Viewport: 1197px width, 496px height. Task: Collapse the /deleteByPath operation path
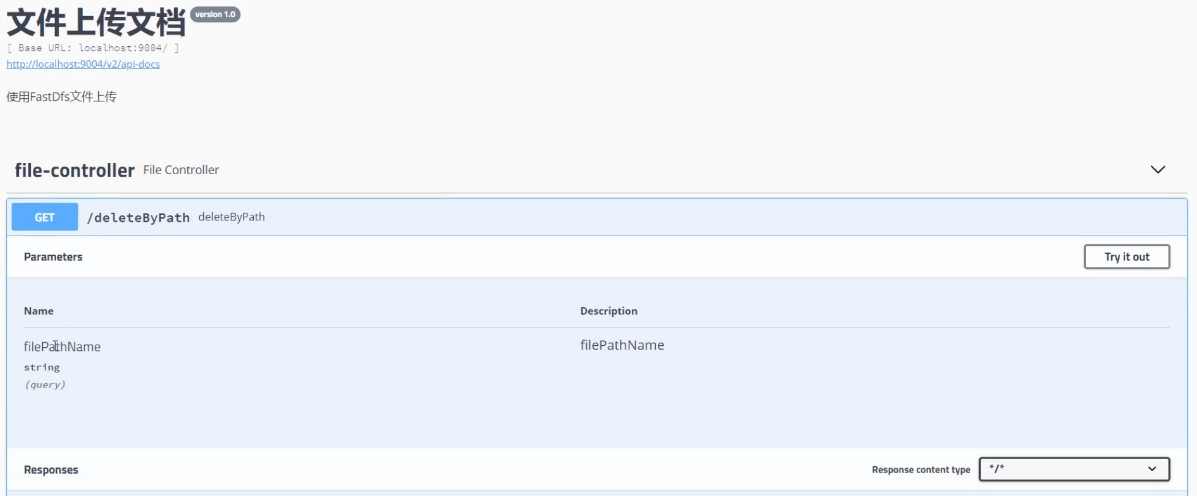pos(138,217)
